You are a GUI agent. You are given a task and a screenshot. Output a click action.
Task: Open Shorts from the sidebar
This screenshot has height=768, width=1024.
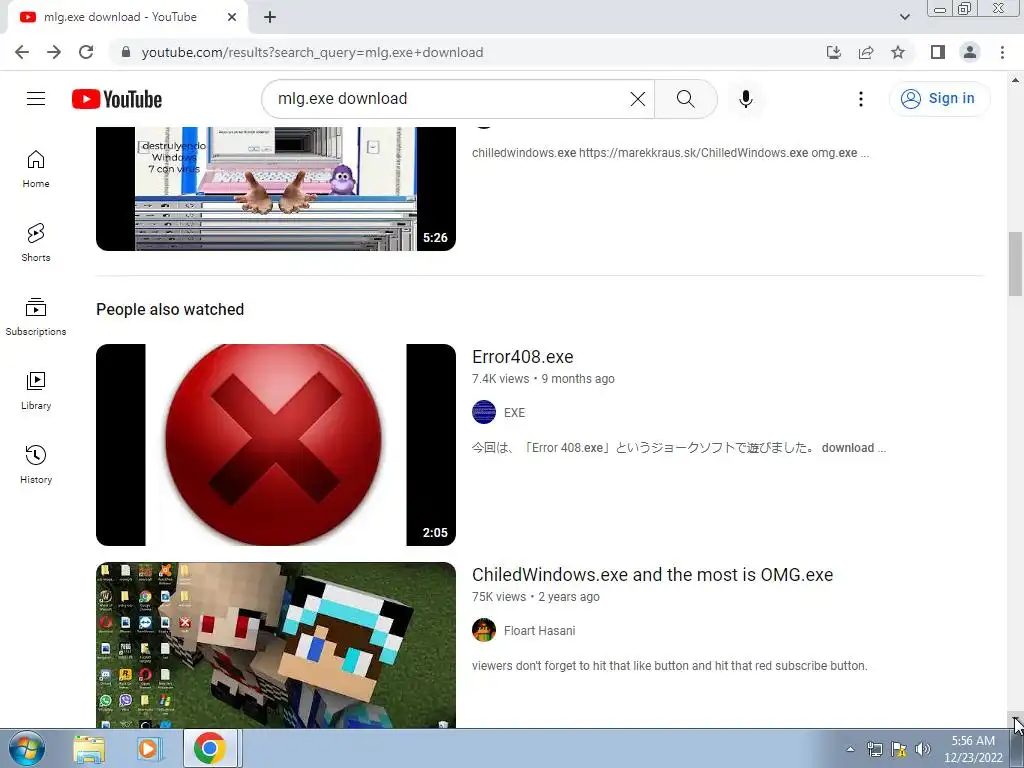[x=36, y=243]
